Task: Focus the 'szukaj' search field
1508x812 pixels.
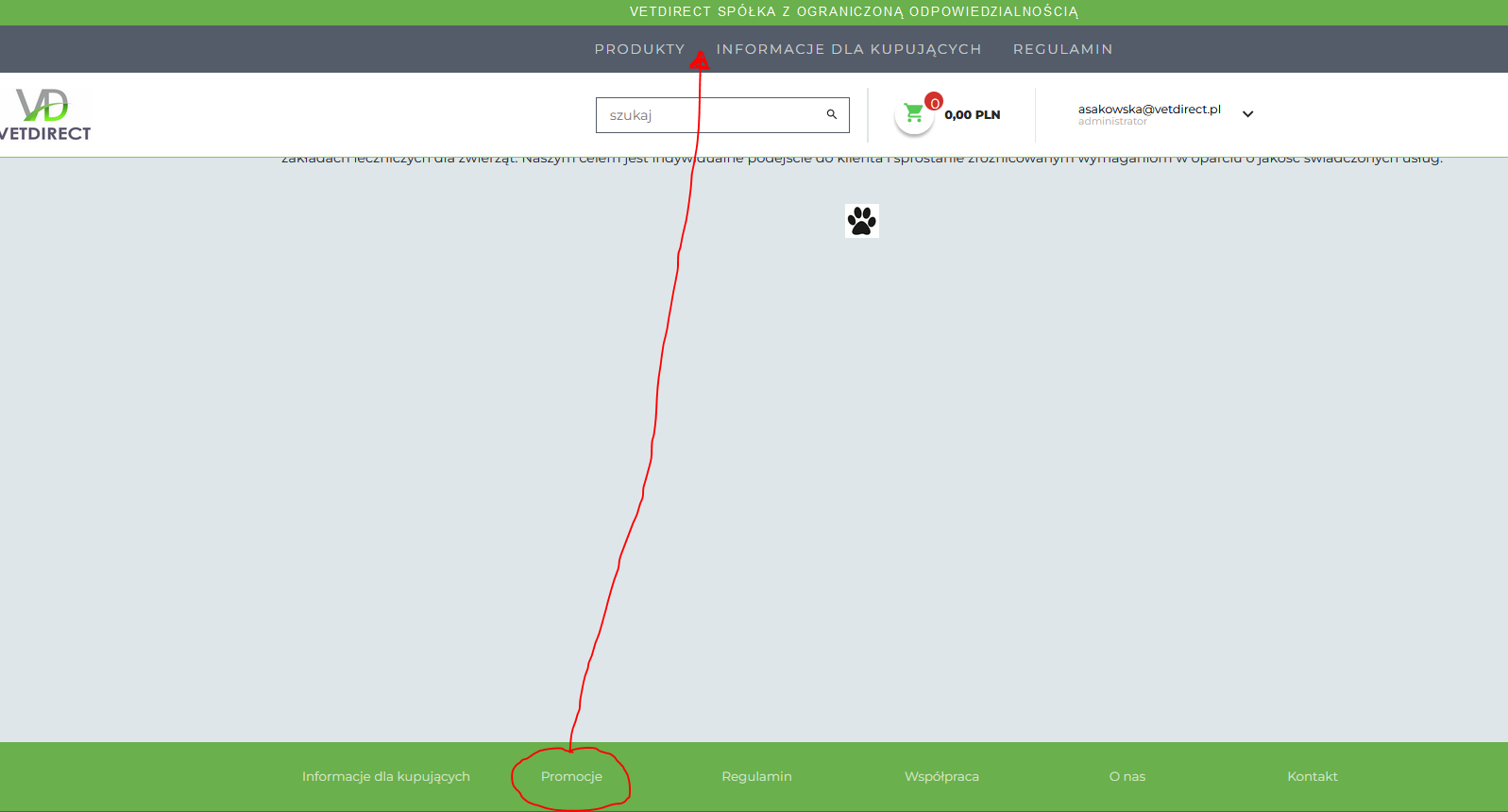Action: (708, 115)
